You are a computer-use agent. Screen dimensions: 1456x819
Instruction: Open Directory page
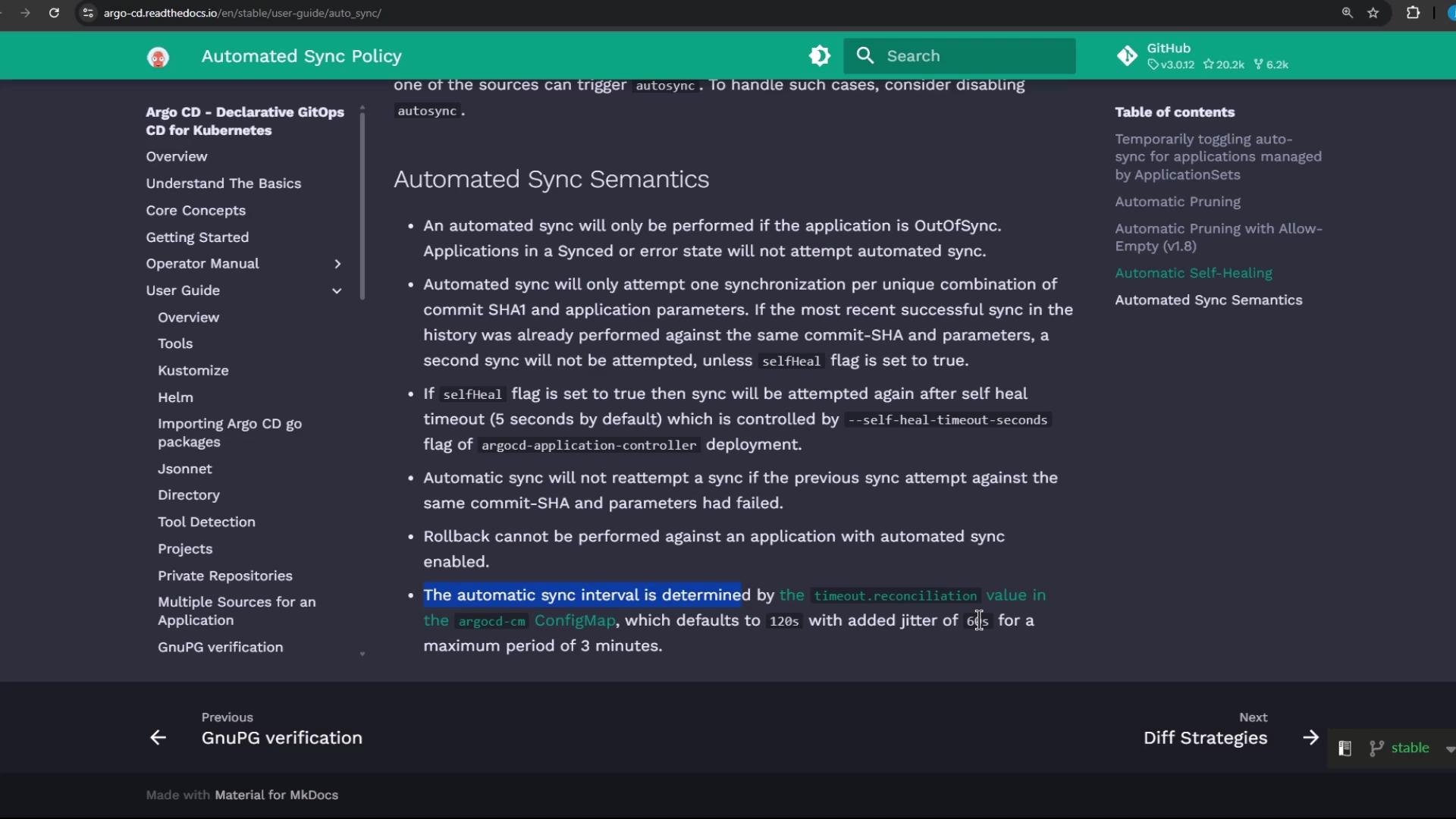[188, 495]
